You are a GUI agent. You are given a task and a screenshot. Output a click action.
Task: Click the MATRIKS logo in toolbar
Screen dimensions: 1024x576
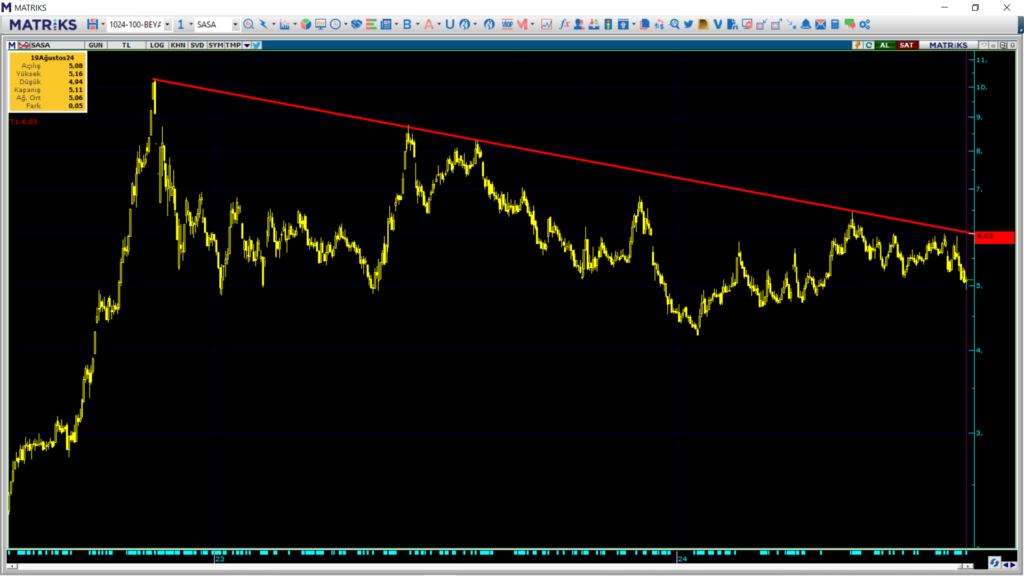43,24
